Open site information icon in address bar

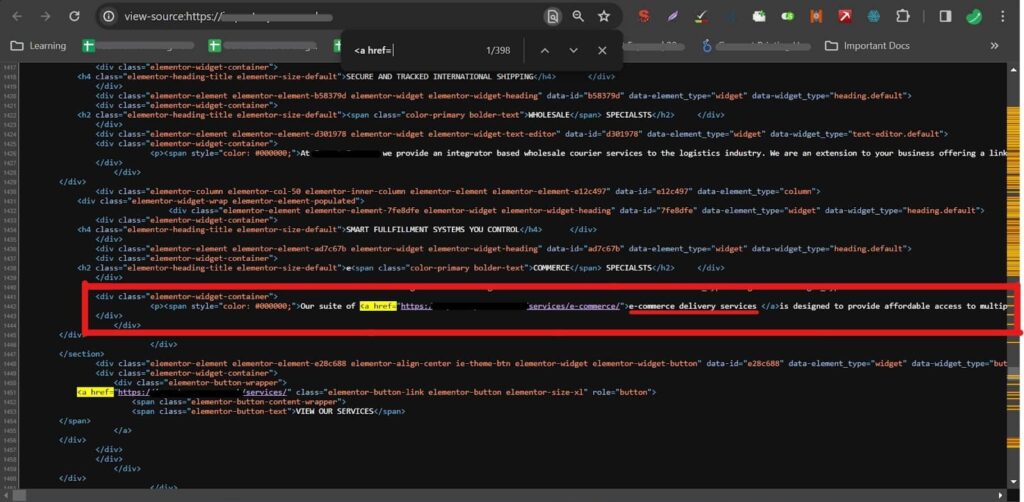coord(109,16)
